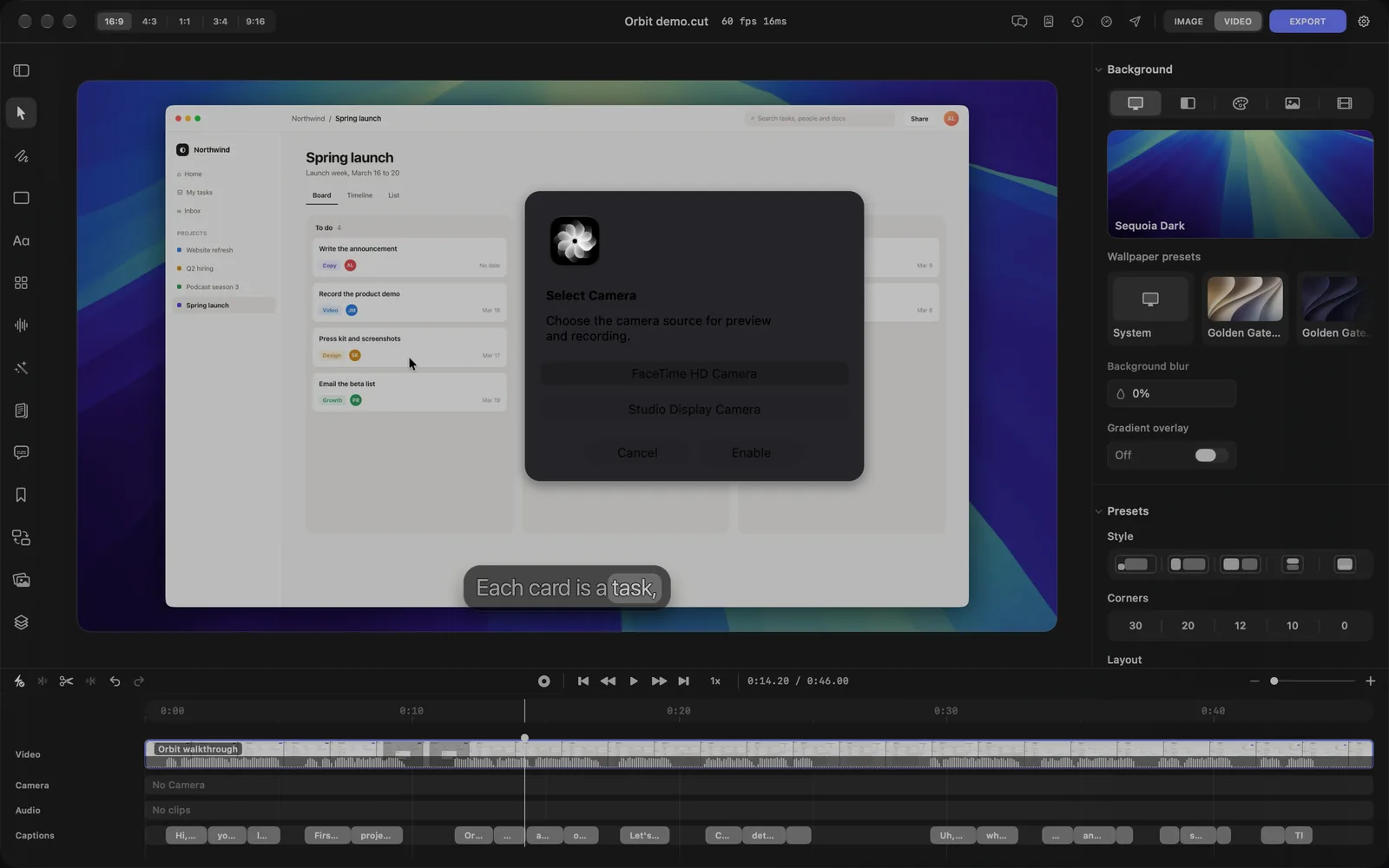The height and width of the screenshot is (868, 1389).
Task: Select the arrow pointer tool in left toolbar
Action: [21, 113]
